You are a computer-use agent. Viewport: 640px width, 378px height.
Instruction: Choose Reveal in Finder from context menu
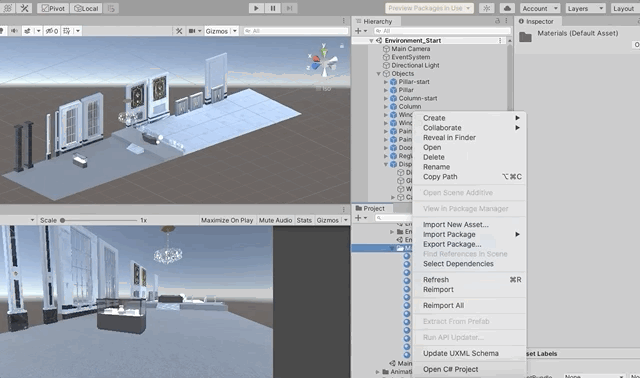coord(449,138)
